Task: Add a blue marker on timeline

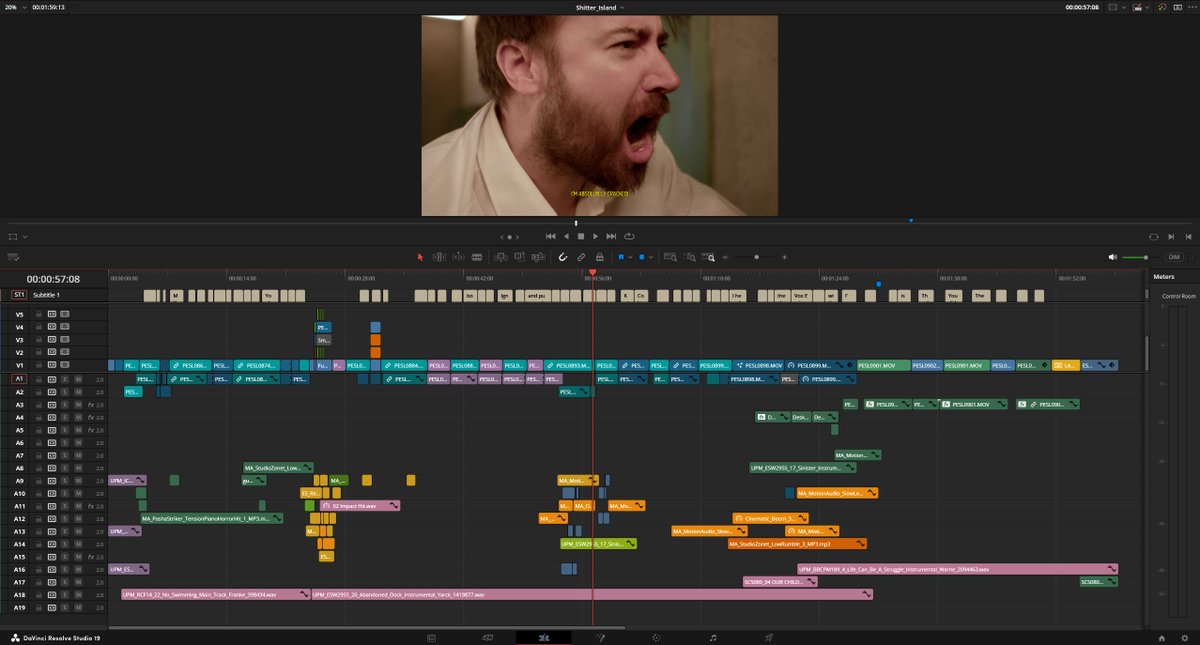Action: [642, 257]
